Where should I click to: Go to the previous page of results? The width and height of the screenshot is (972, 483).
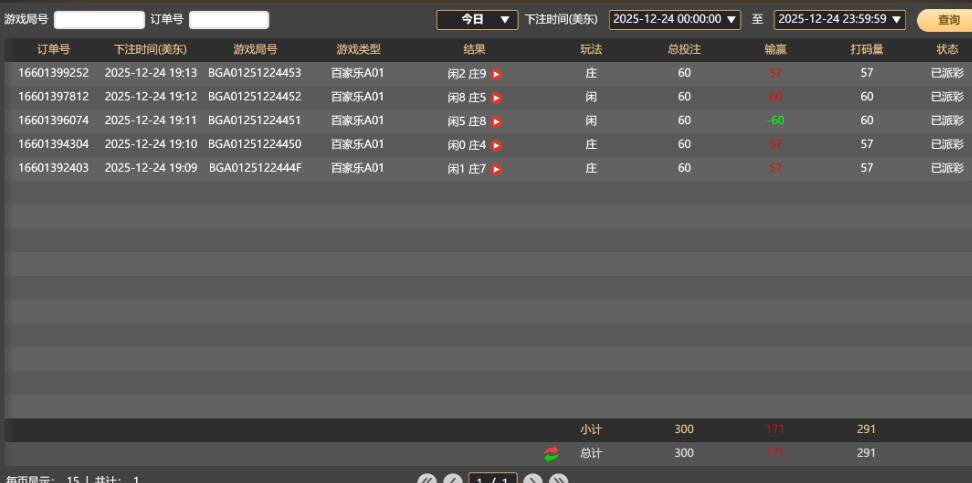click(453, 480)
